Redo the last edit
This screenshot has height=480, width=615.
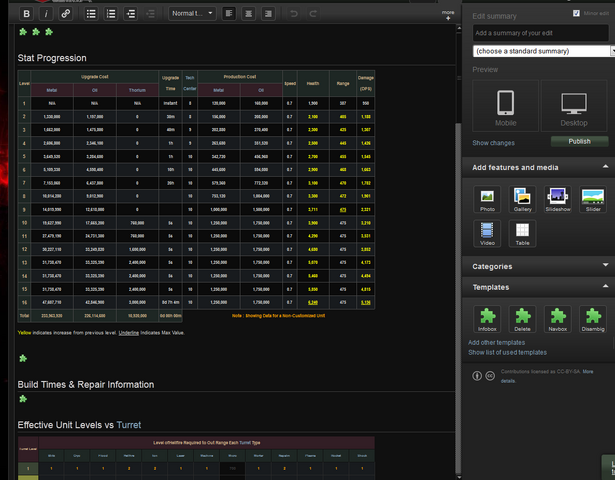coord(313,14)
